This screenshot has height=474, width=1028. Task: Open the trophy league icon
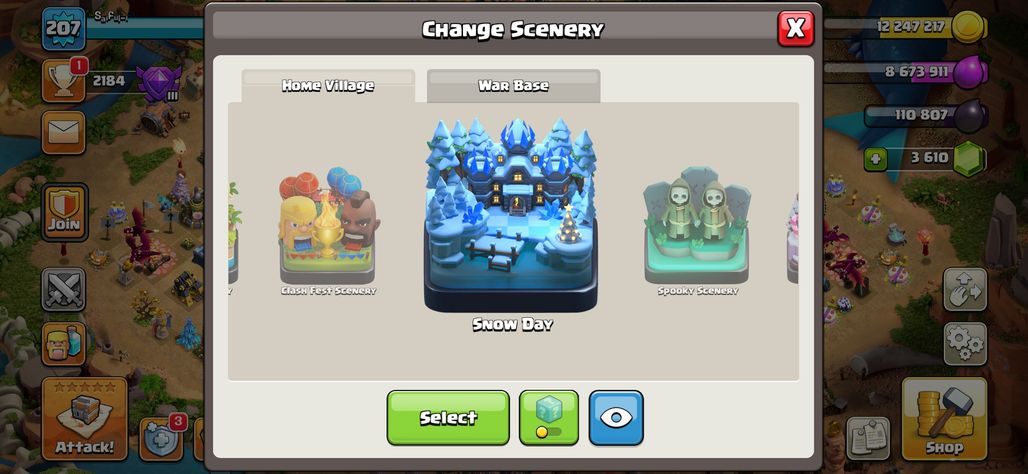tap(64, 81)
